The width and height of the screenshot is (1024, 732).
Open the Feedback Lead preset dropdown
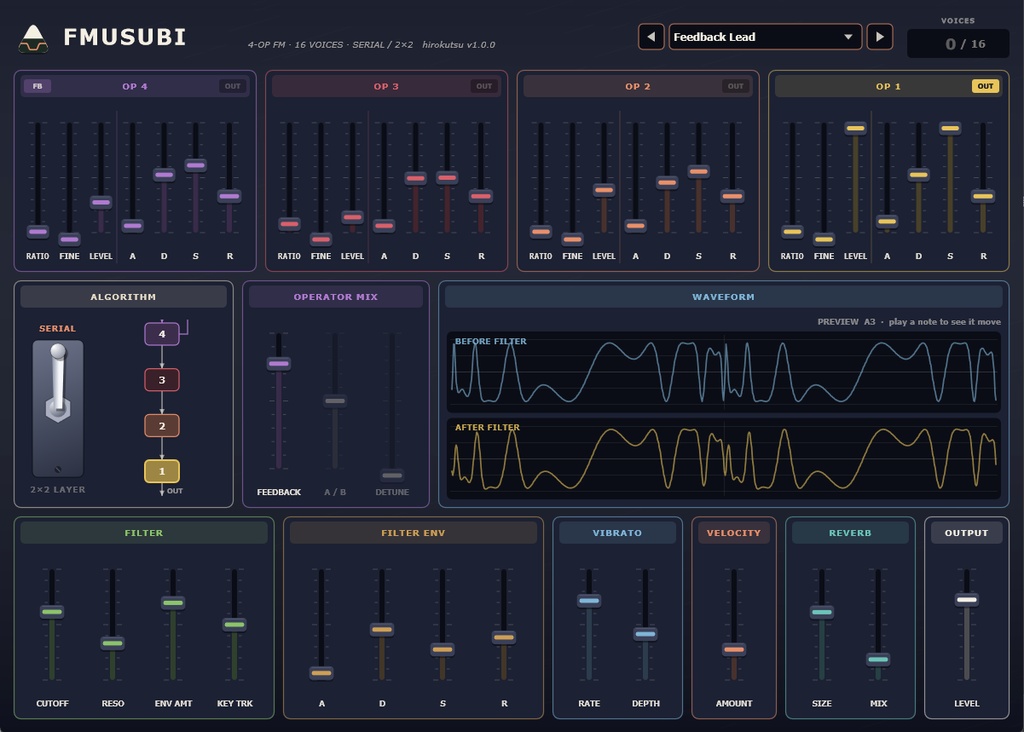pos(765,37)
